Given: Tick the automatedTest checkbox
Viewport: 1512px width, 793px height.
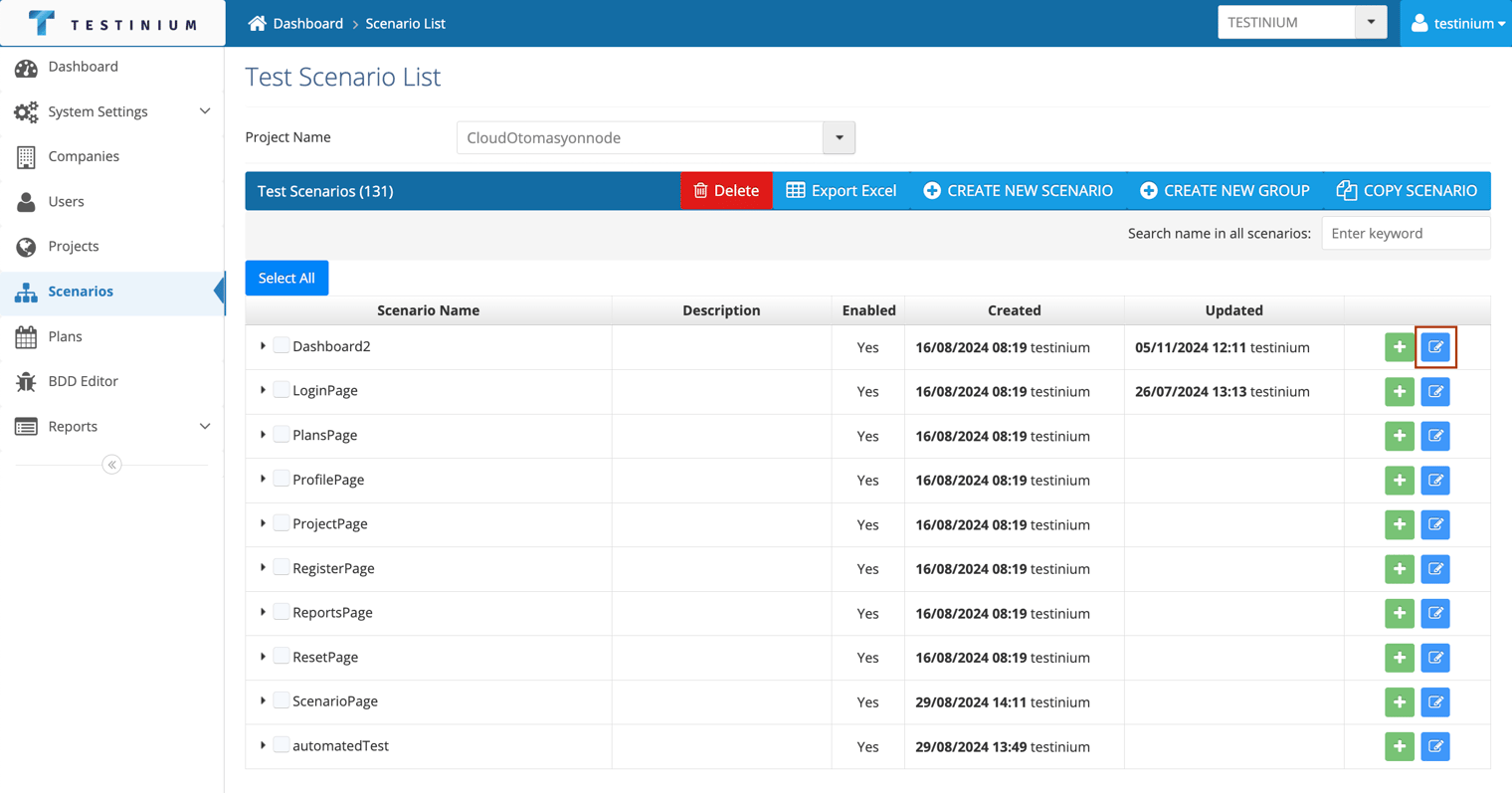Looking at the screenshot, I should (282, 744).
